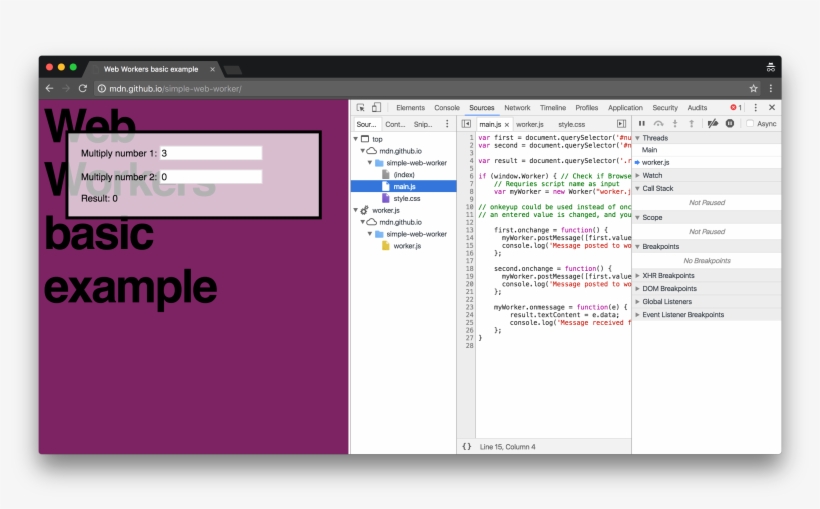Collapse the Threads section
Image resolution: width=820 pixels, height=509 pixels.
tap(655, 138)
